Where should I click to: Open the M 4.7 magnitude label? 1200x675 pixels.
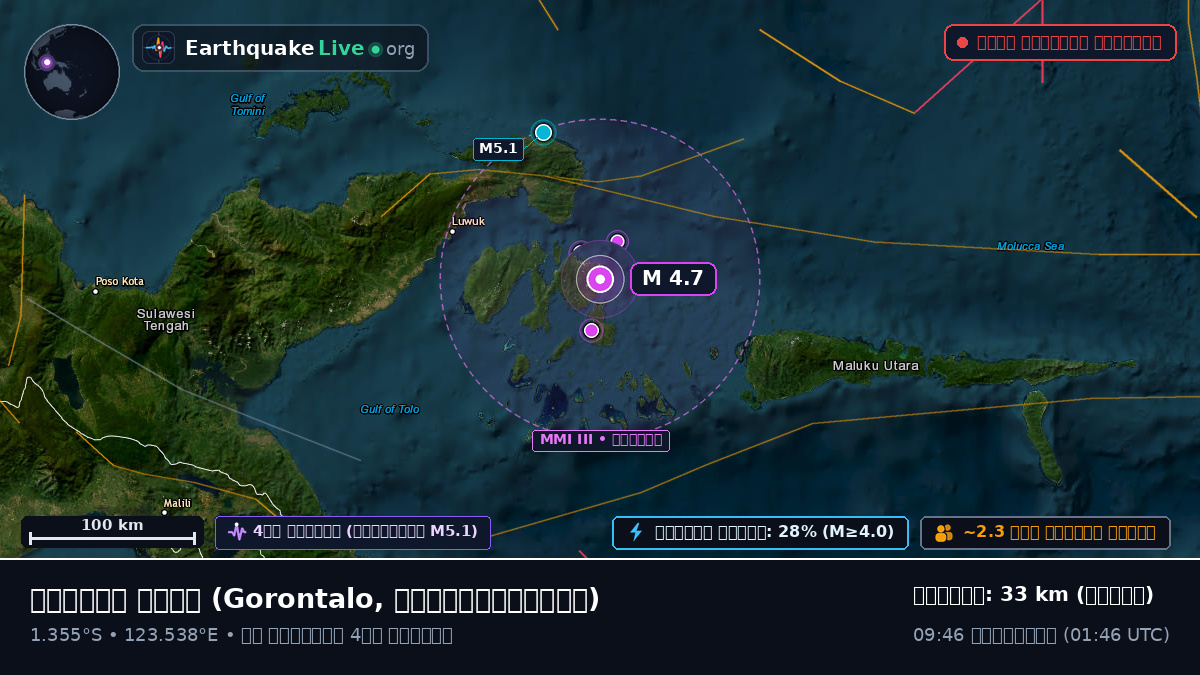pyautogui.click(x=673, y=279)
